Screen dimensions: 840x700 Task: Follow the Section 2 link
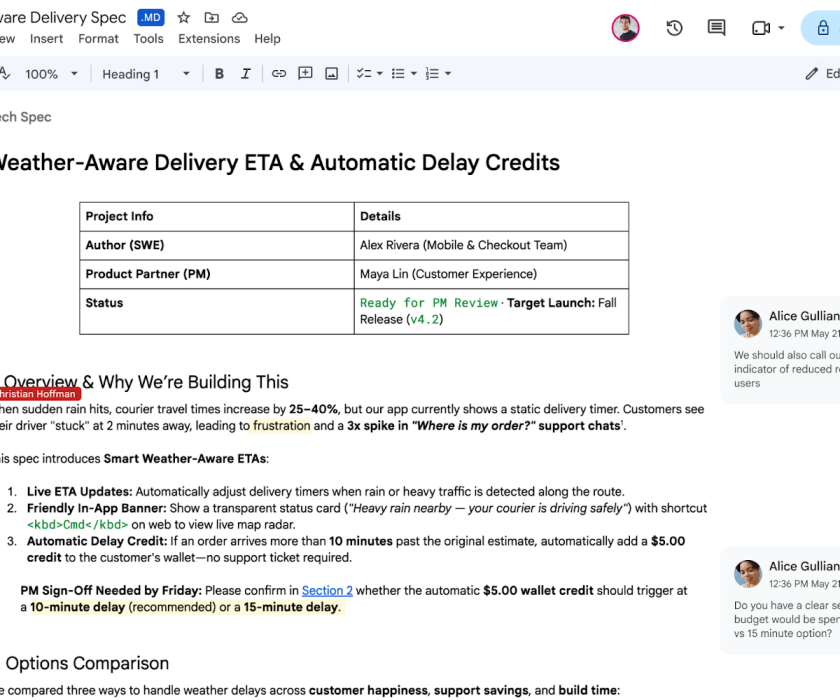click(327, 590)
